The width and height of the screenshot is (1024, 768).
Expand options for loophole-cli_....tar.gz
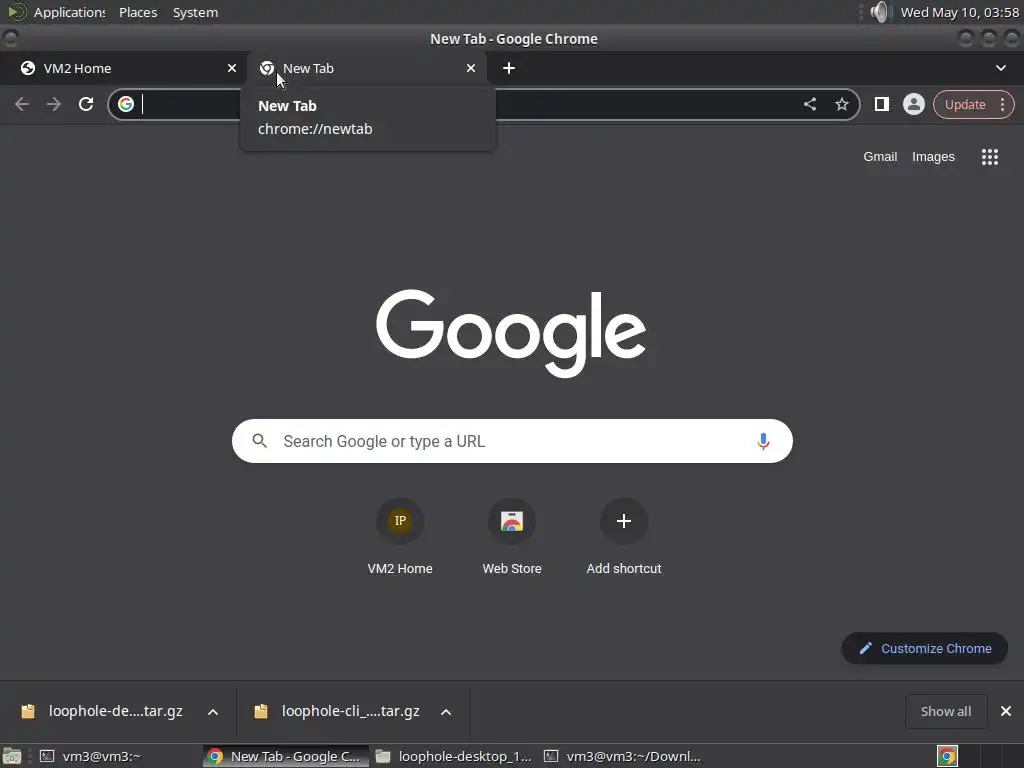[x=446, y=712]
